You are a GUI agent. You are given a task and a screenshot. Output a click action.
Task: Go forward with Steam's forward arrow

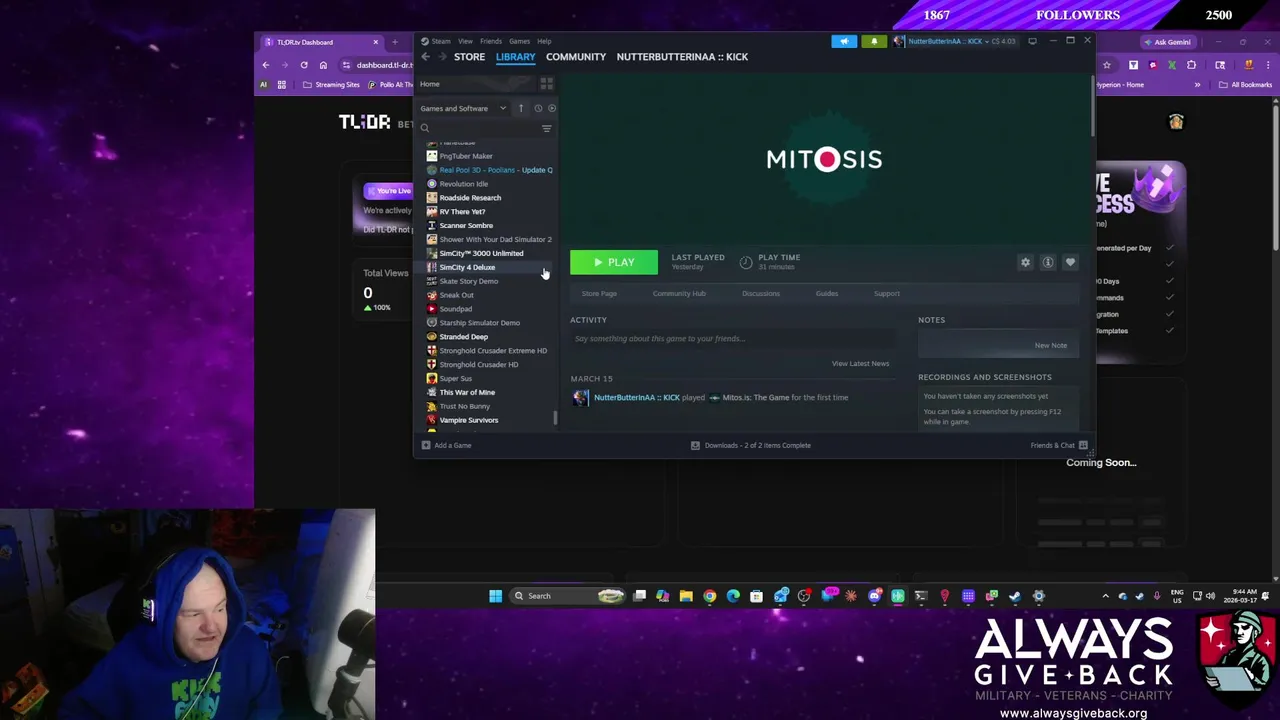442,57
